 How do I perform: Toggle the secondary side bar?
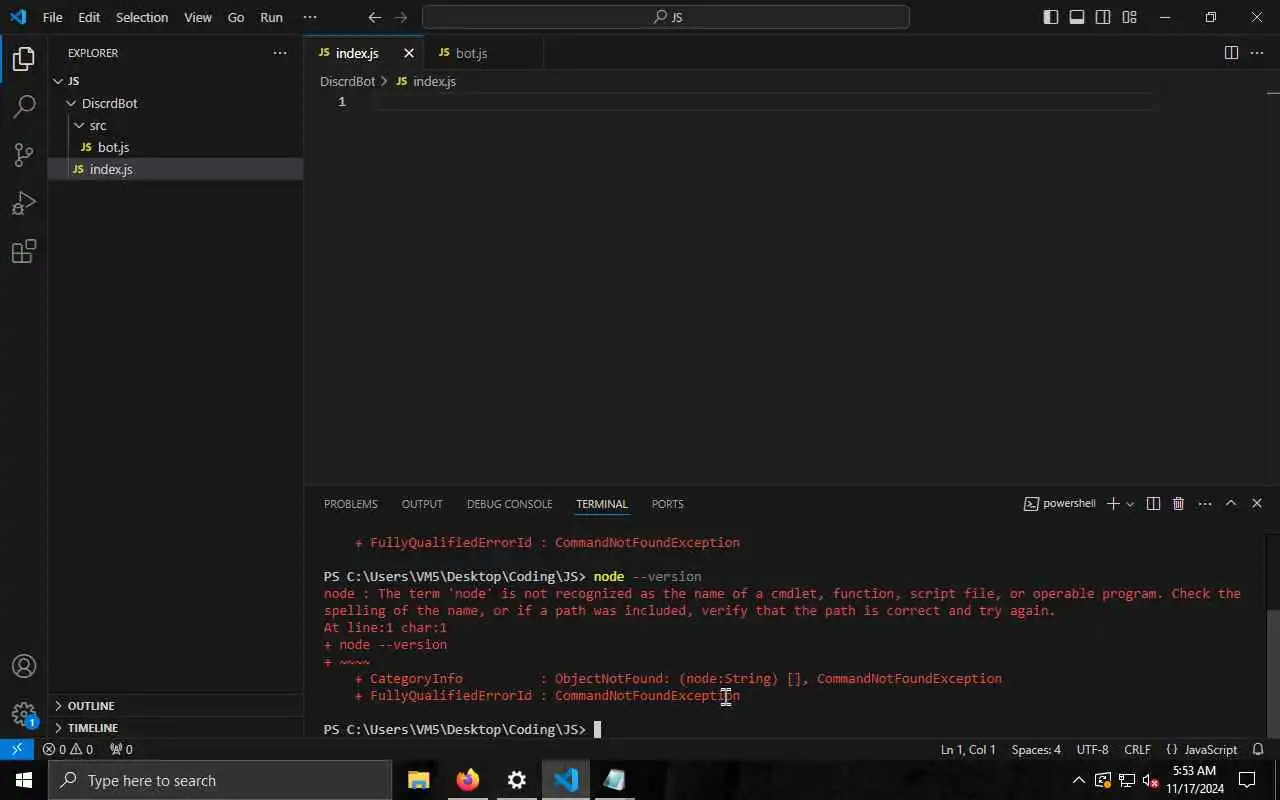[1103, 17]
